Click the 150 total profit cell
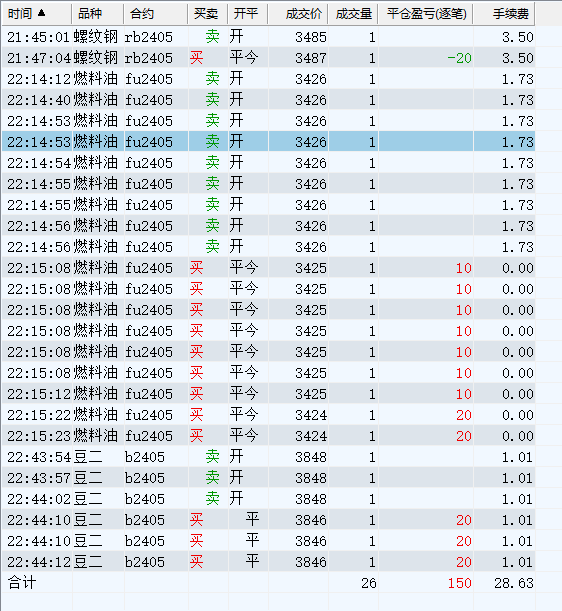 (459, 583)
